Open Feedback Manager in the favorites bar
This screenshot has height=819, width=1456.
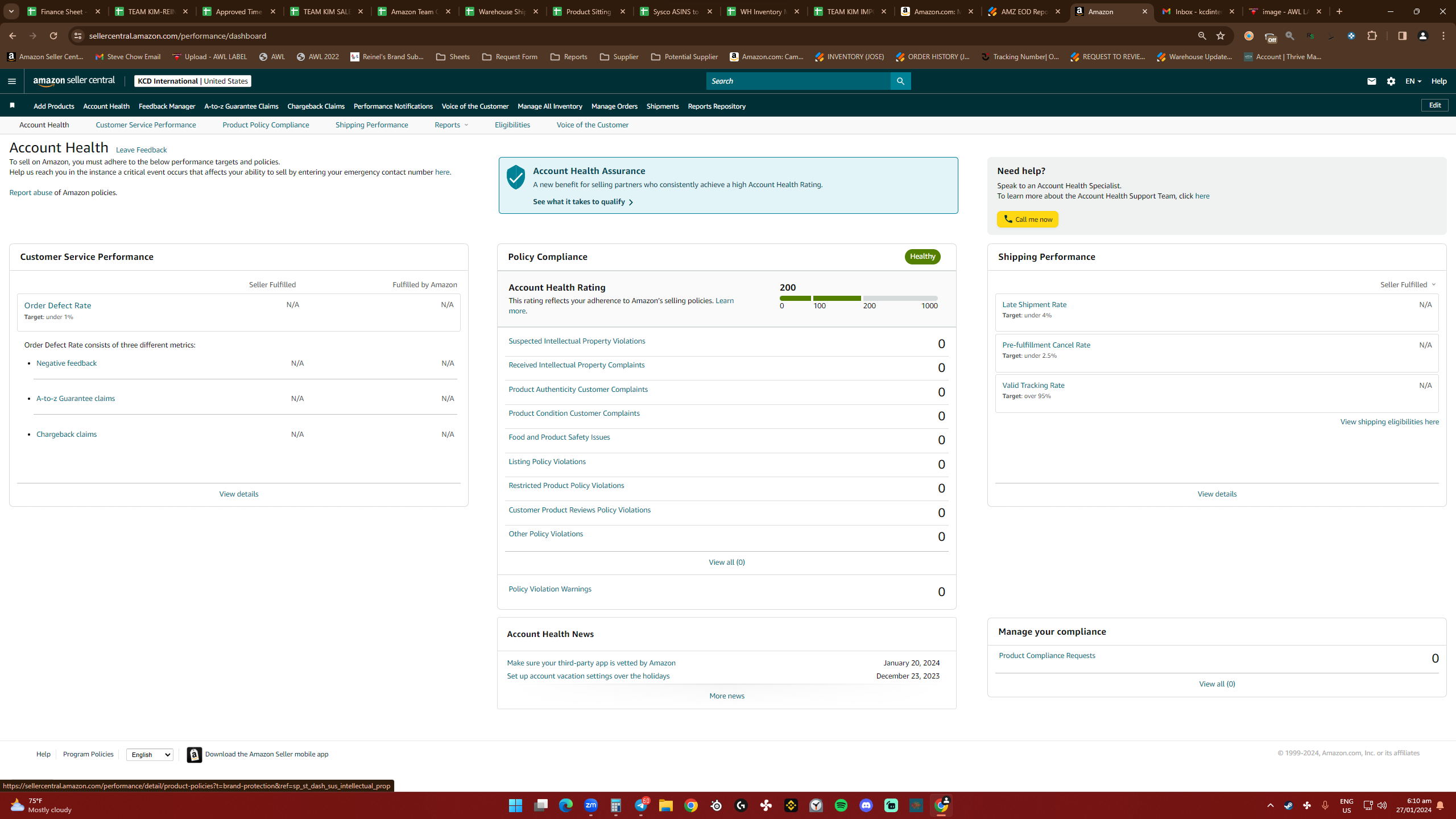pyautogui.click(x=167, y=106)
